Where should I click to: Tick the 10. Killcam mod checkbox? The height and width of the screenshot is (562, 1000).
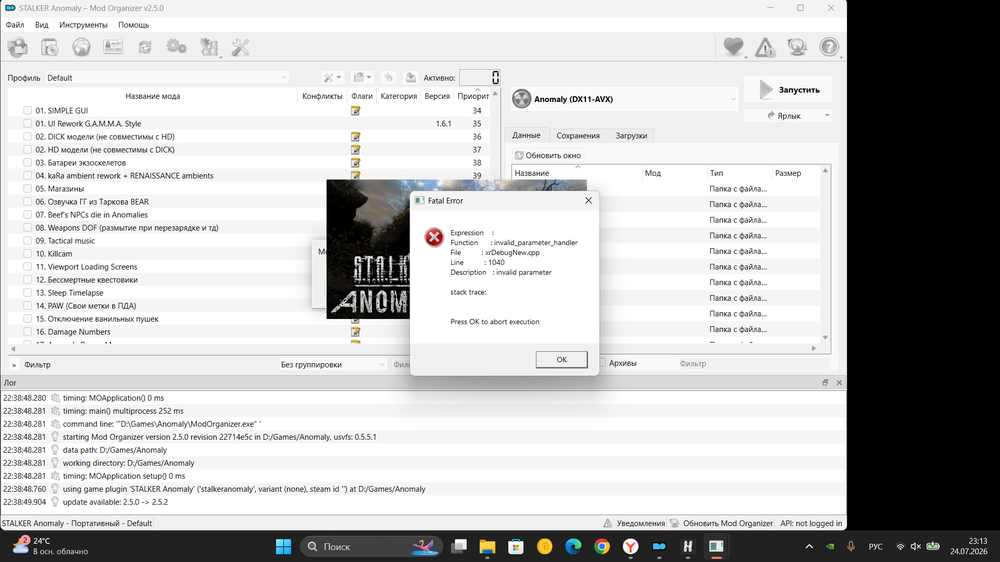click(27, 253)
